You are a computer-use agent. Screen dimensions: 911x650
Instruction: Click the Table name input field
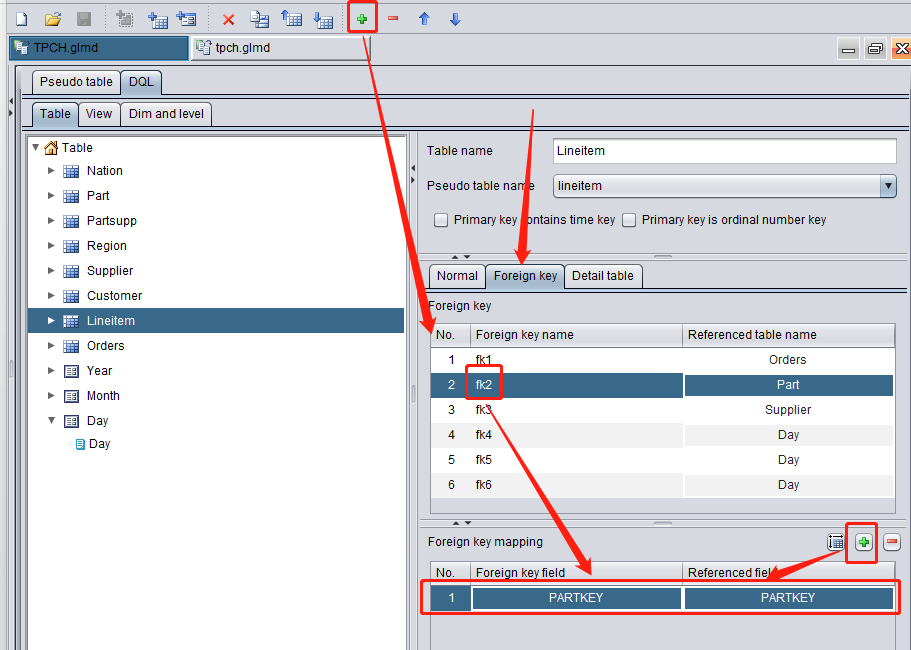(725, 151)
